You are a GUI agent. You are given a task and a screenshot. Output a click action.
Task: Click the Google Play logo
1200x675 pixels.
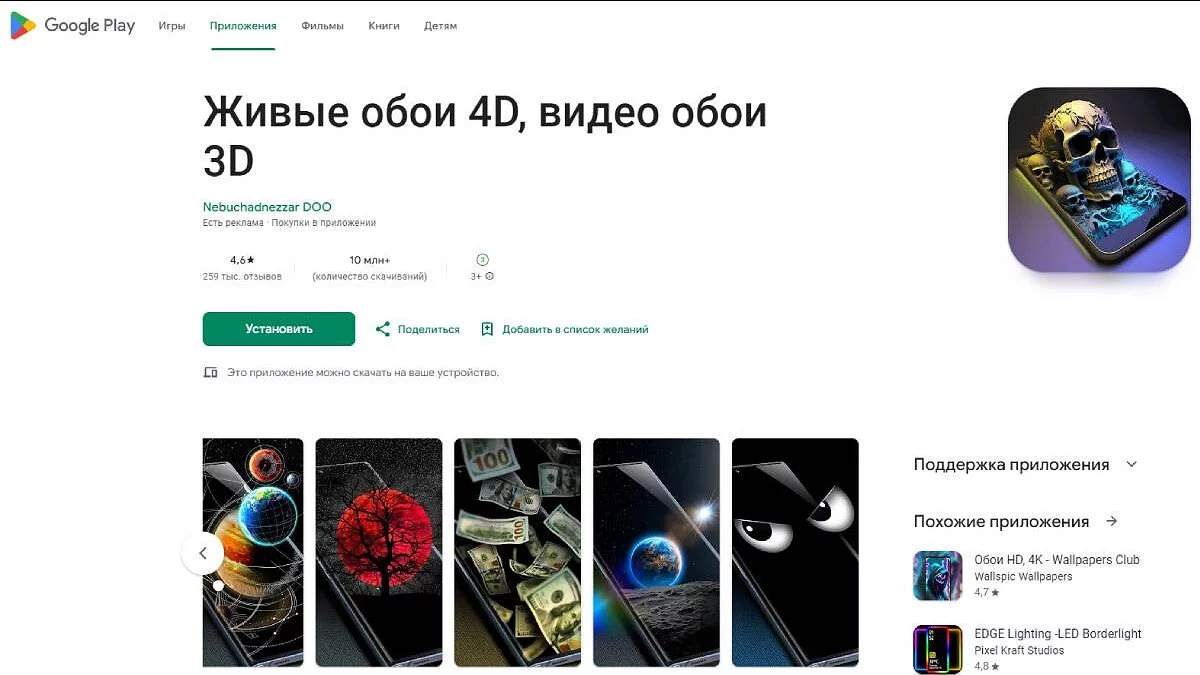pyautogui.click(x=72, y=26)
